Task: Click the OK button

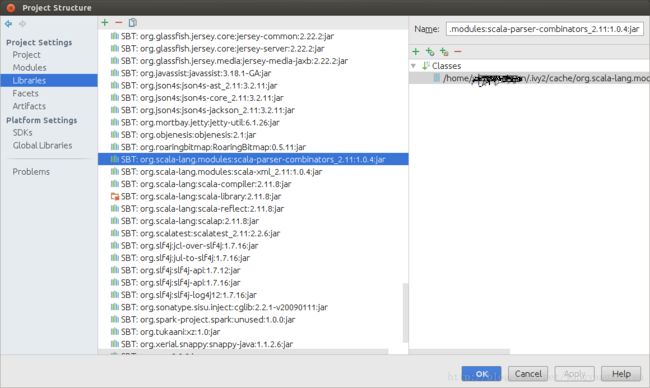Action: pyautogui.click(x=481, y=374)
